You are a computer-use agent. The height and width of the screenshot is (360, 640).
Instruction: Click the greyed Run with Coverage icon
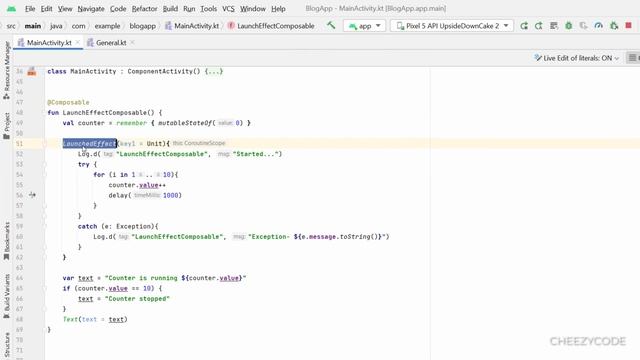[x=584, y=26]
